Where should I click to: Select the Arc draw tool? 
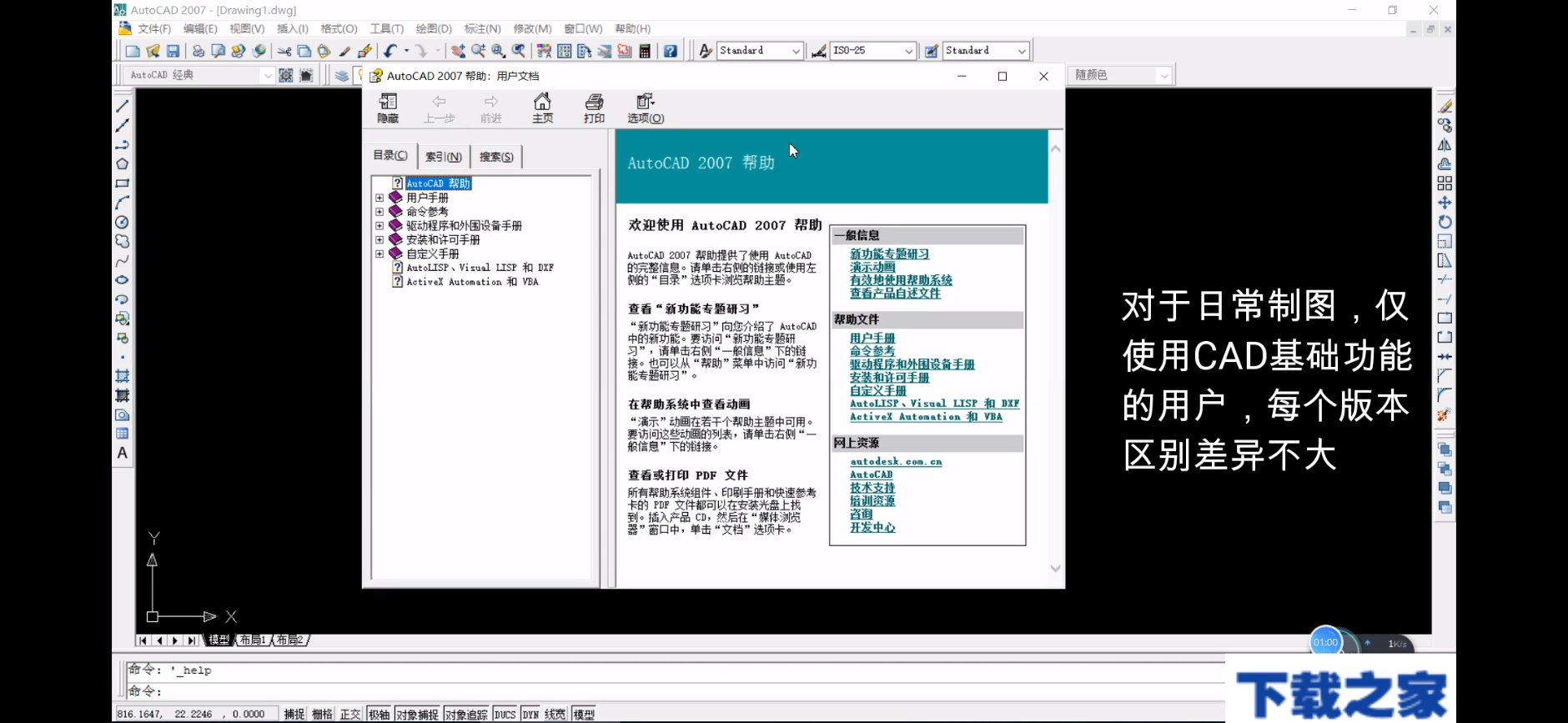123,203
